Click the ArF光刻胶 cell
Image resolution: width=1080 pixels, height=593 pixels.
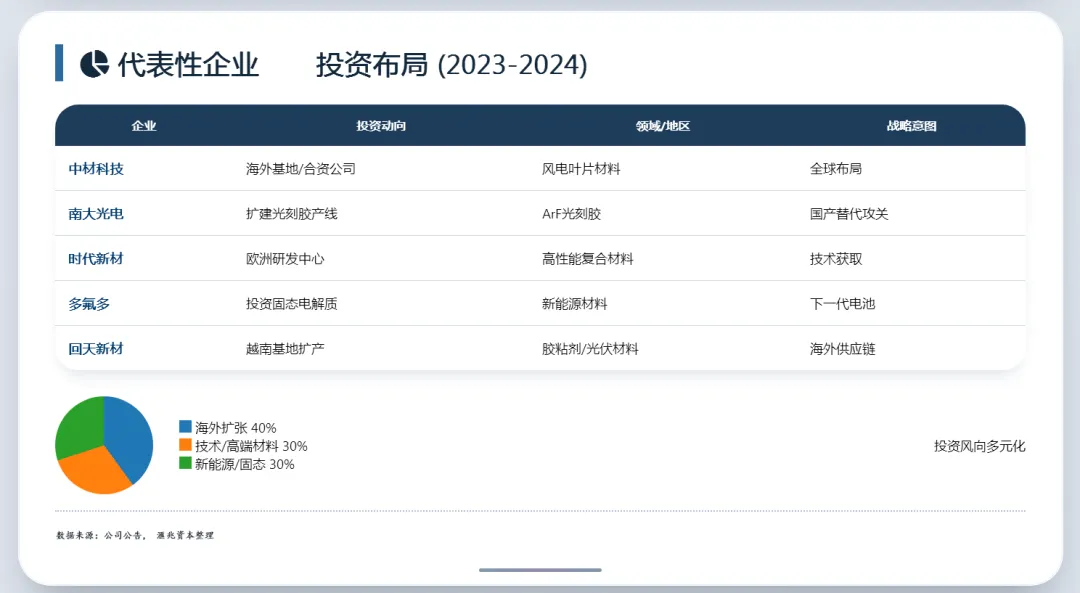(572, 214)
